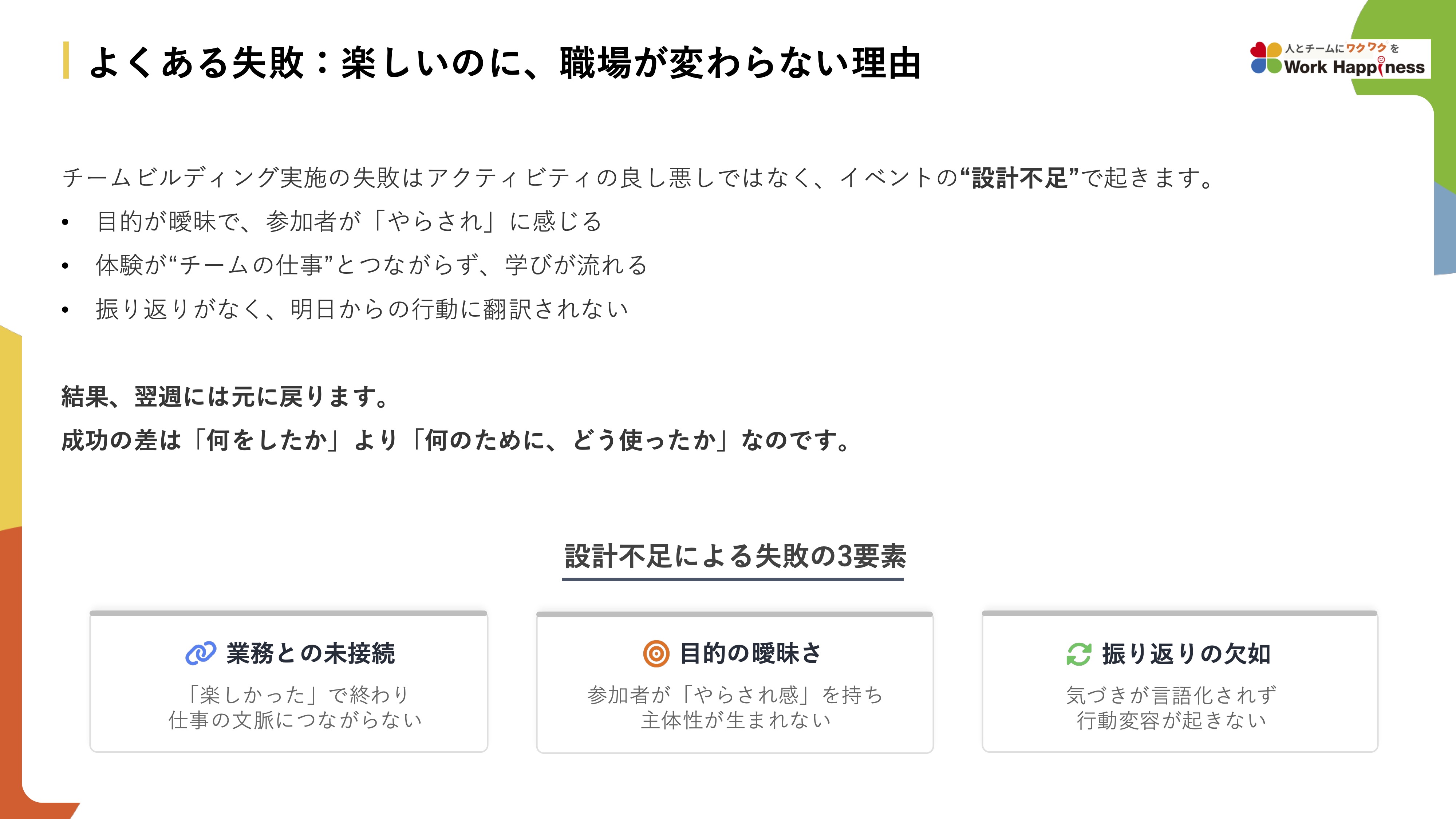Click the 目的の曖昧さ card heading
Screen dimensions: 1456x819
point(750,653)
